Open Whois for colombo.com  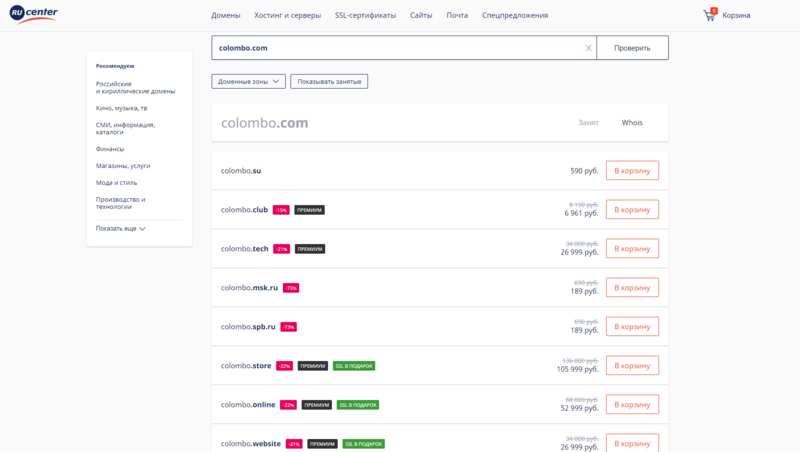(x=632, y=123)
